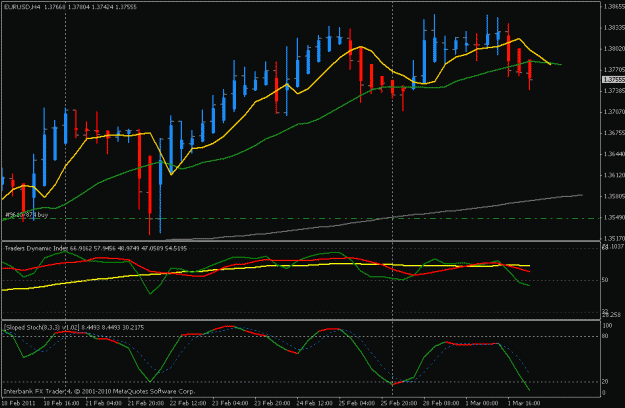Image resolution: width=625 pixels, height=408 pixels.
Task: Click the 1 Mar 16:00 time label
Action: click(525, 403)
